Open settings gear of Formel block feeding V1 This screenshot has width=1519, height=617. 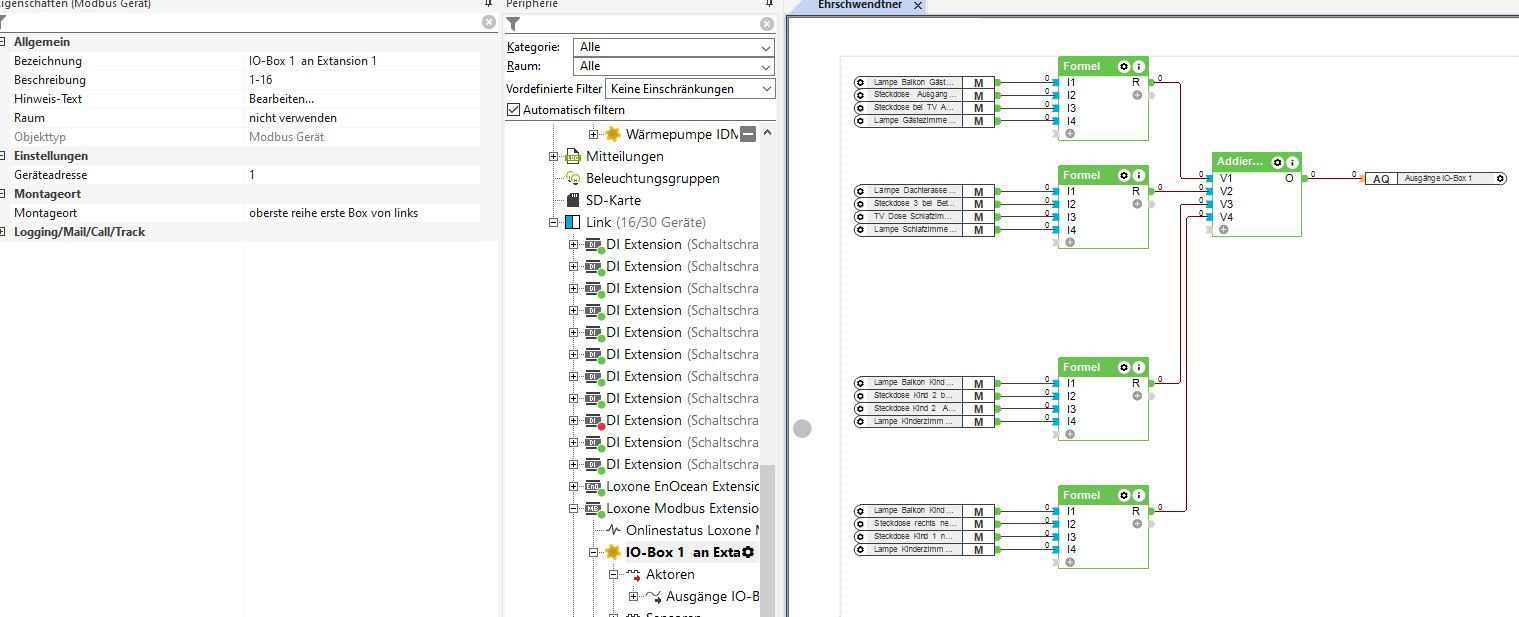tap(1123, 66)
